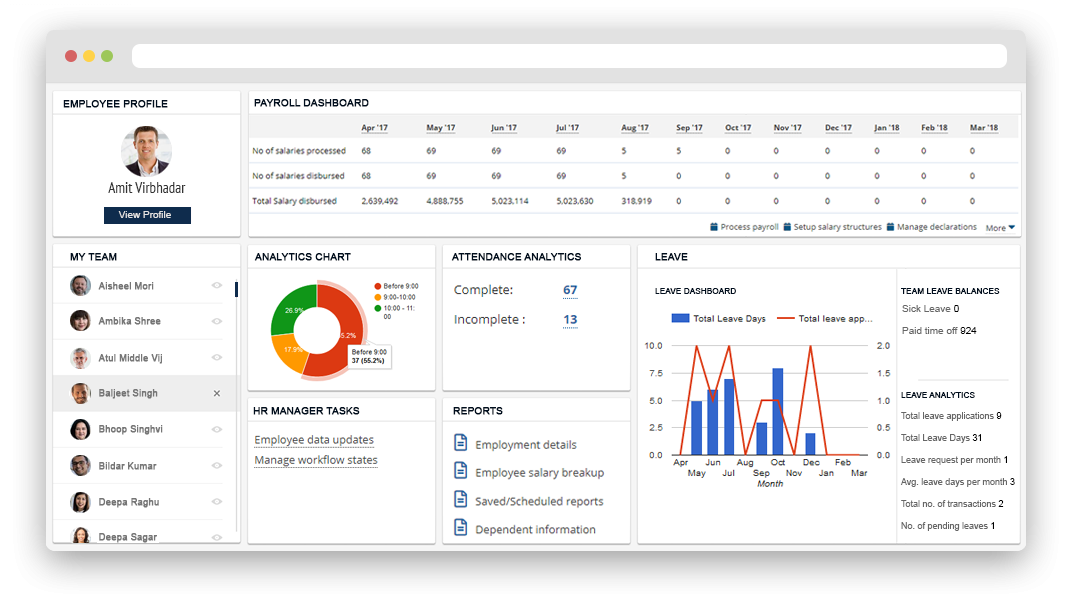Click Ambika Shree's avatar
This screenshot has height=604, width=1067.
tap(80, 320)
